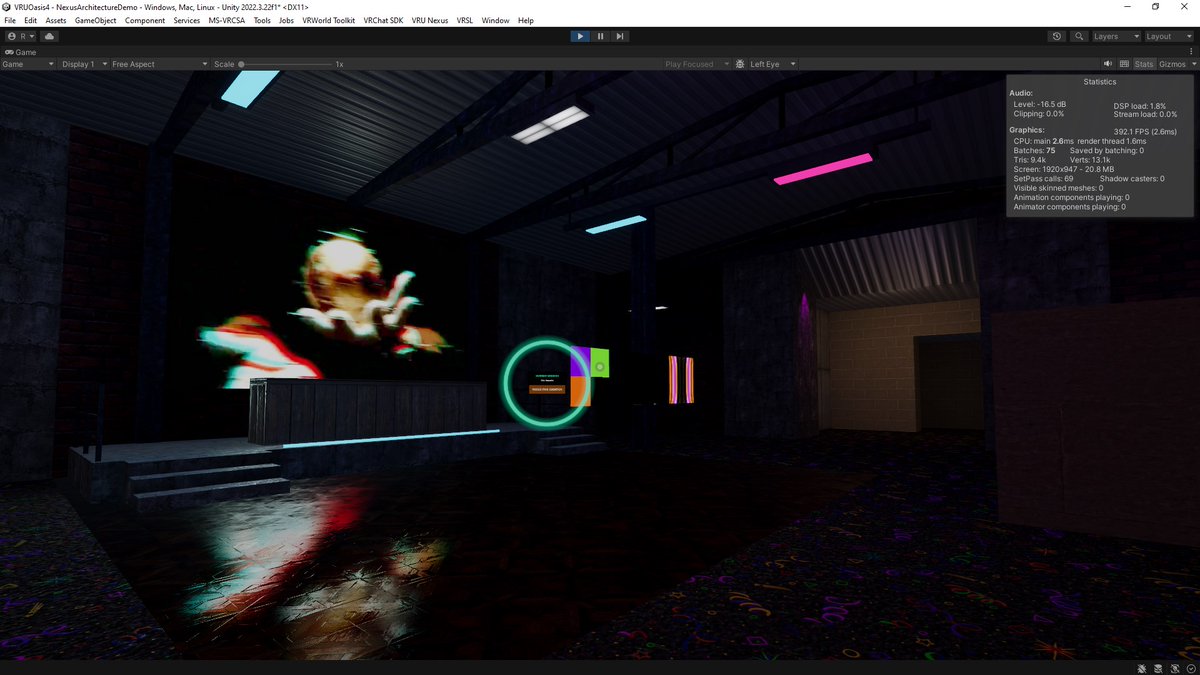Open the Left Eye dropdown

tap(773, 64)
